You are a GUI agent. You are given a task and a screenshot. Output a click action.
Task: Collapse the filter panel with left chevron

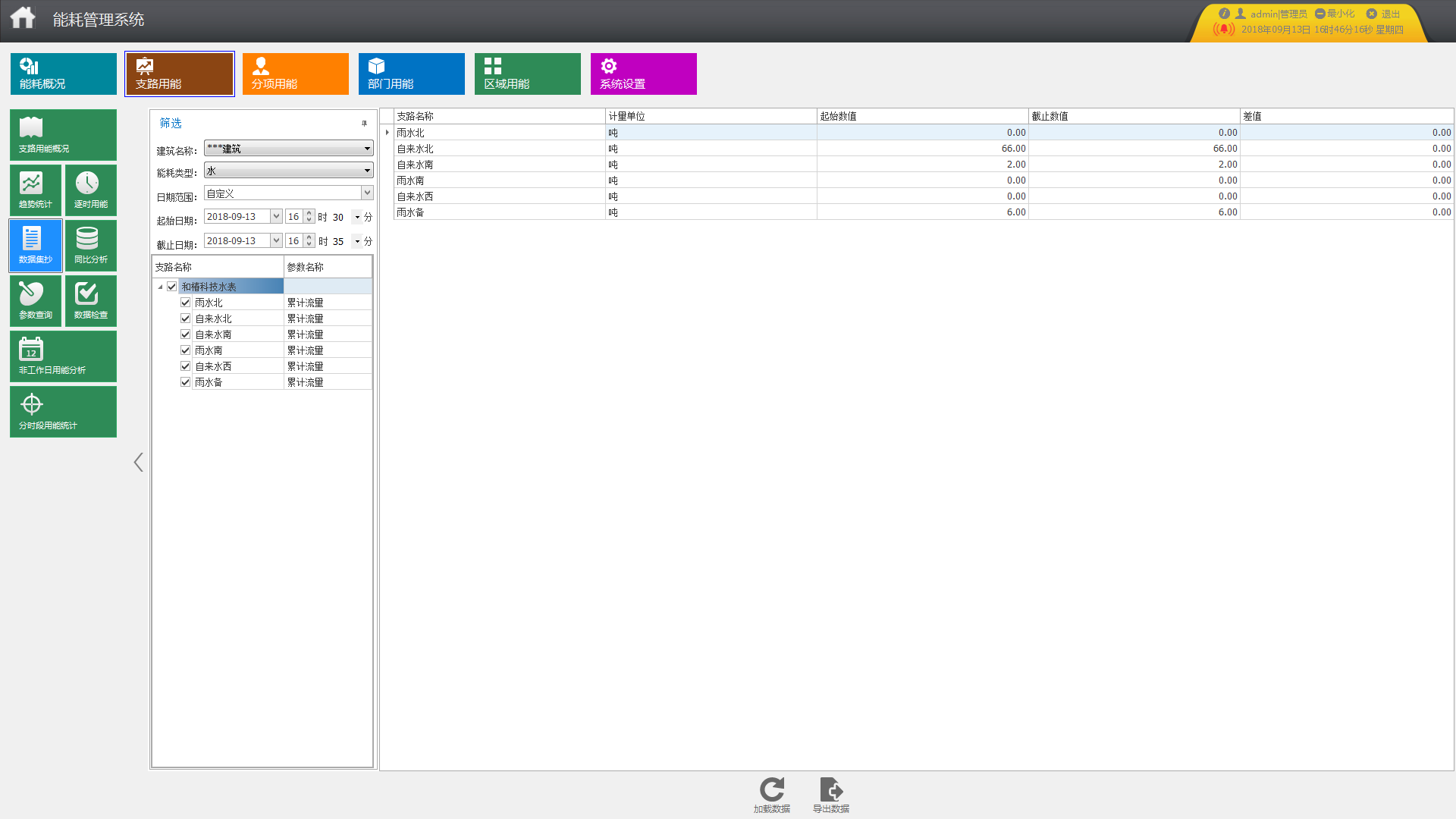click(x=138, y=463)
